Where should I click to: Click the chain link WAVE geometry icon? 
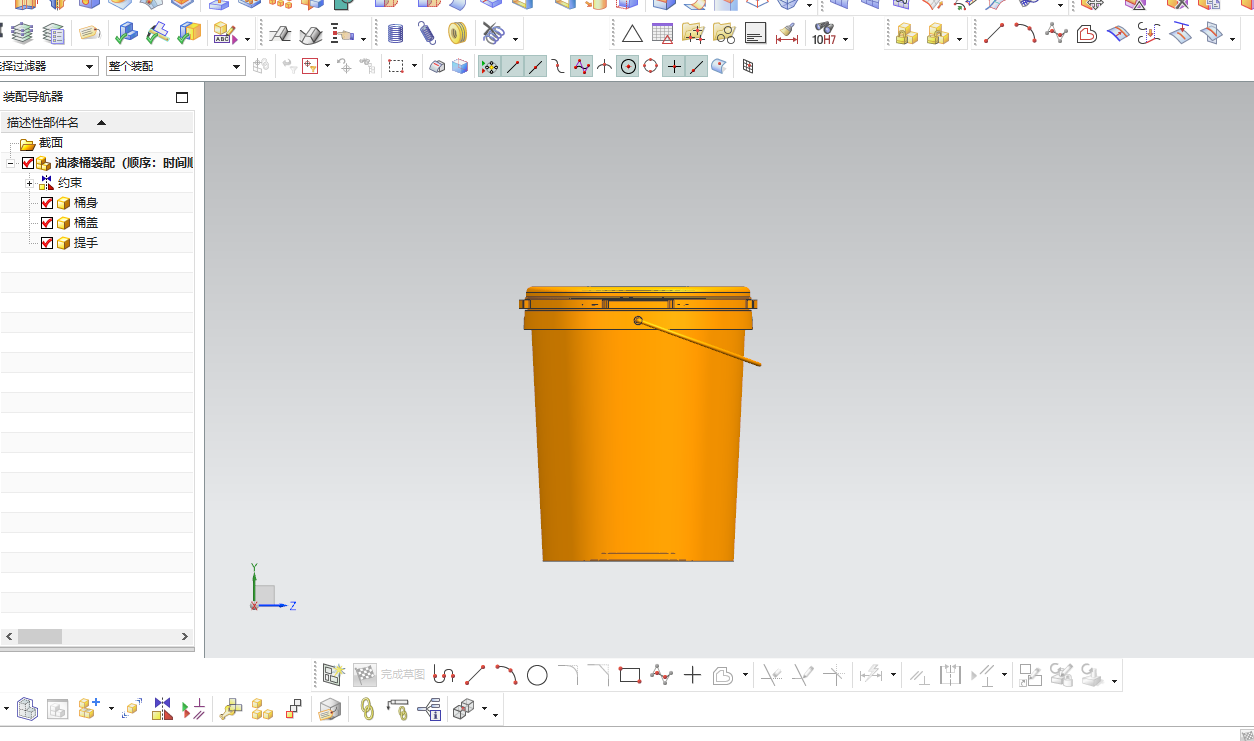pyautogui.click(x=367, y=709)
